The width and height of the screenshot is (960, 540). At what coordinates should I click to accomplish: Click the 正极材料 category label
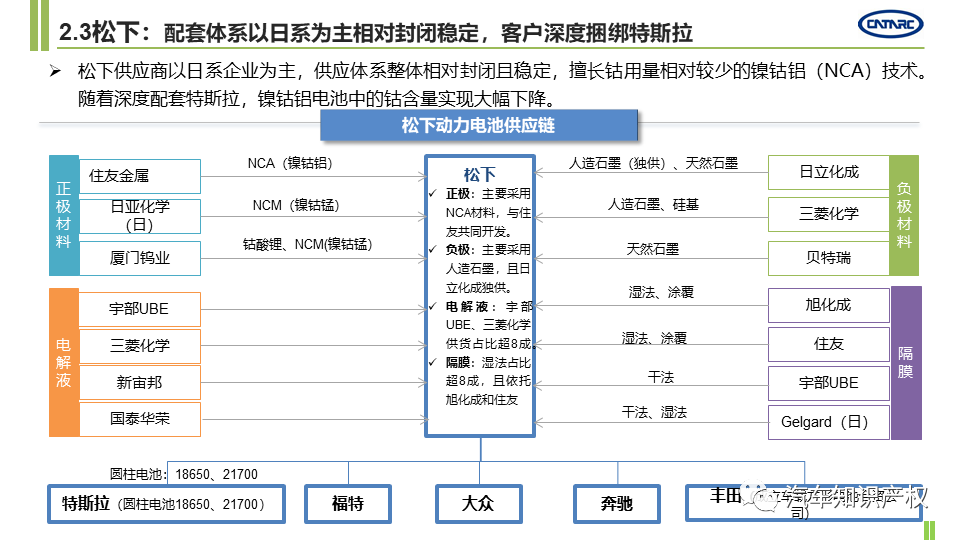64,215
